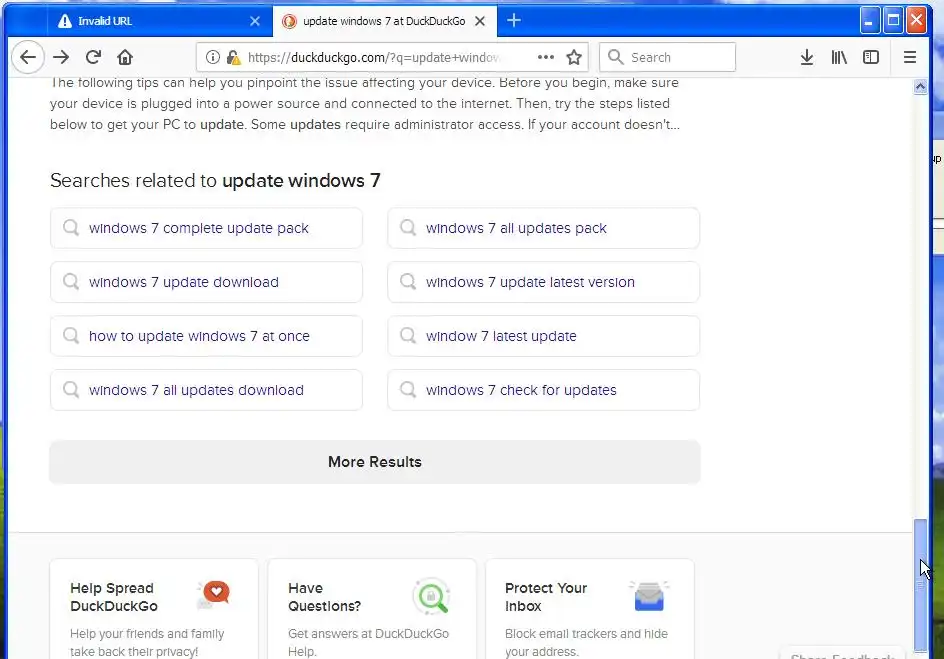944x659 pixels.
Task: Search 'windows 7 complete update pack'
Action: [206, 228]
